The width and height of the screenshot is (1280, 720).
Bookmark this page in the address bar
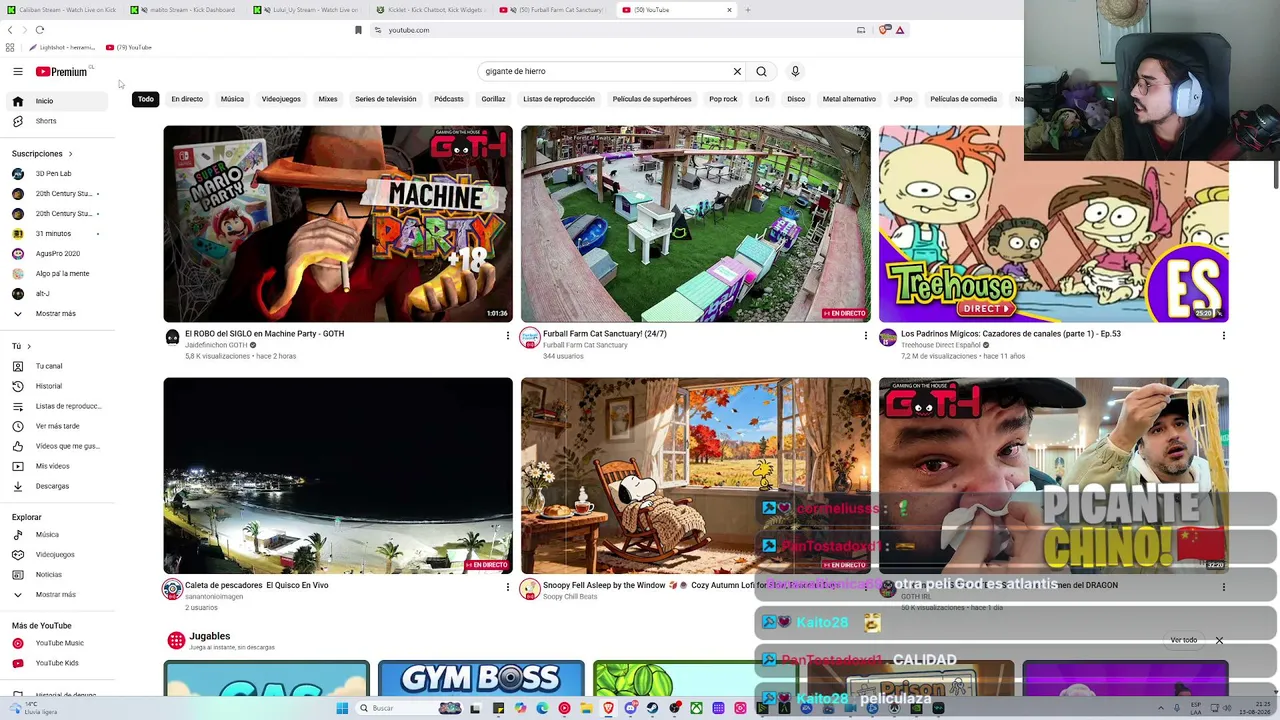click(358, 30)
